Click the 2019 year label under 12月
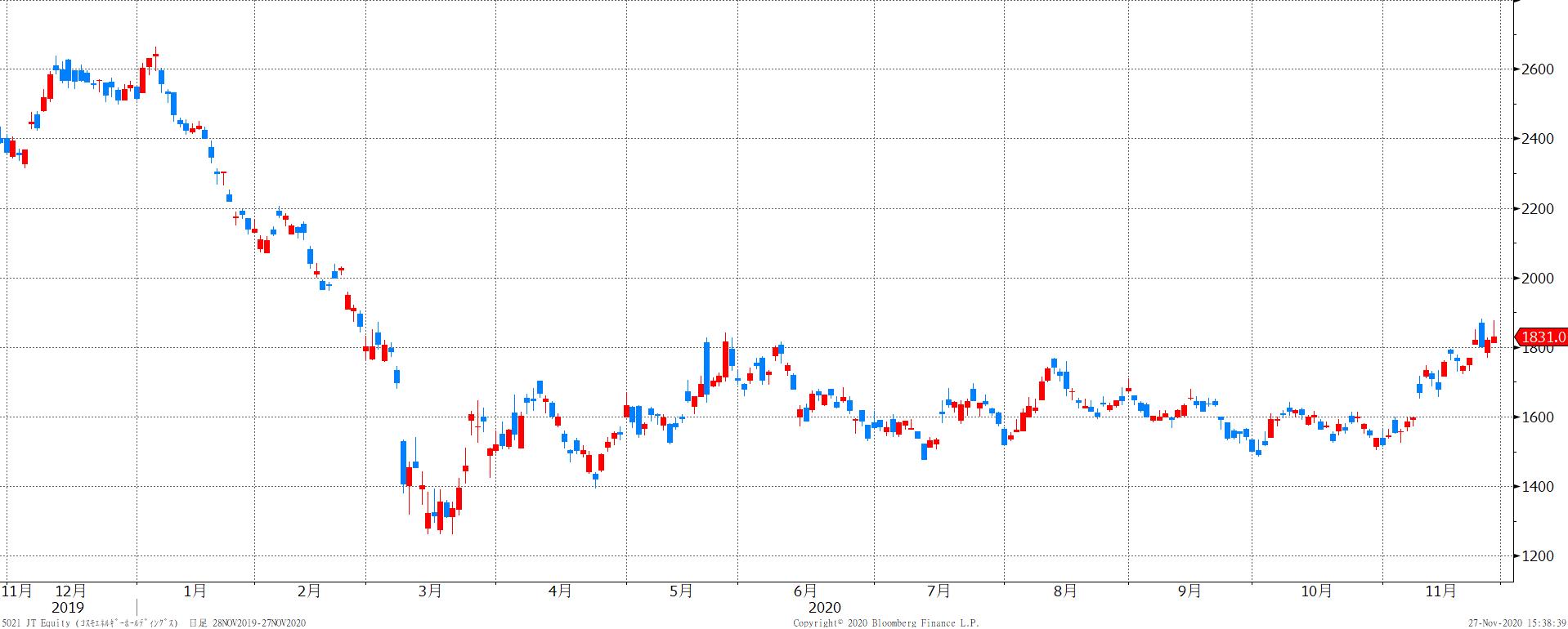This screenshot has height=629, width=1568. click(x=68, y=609)
